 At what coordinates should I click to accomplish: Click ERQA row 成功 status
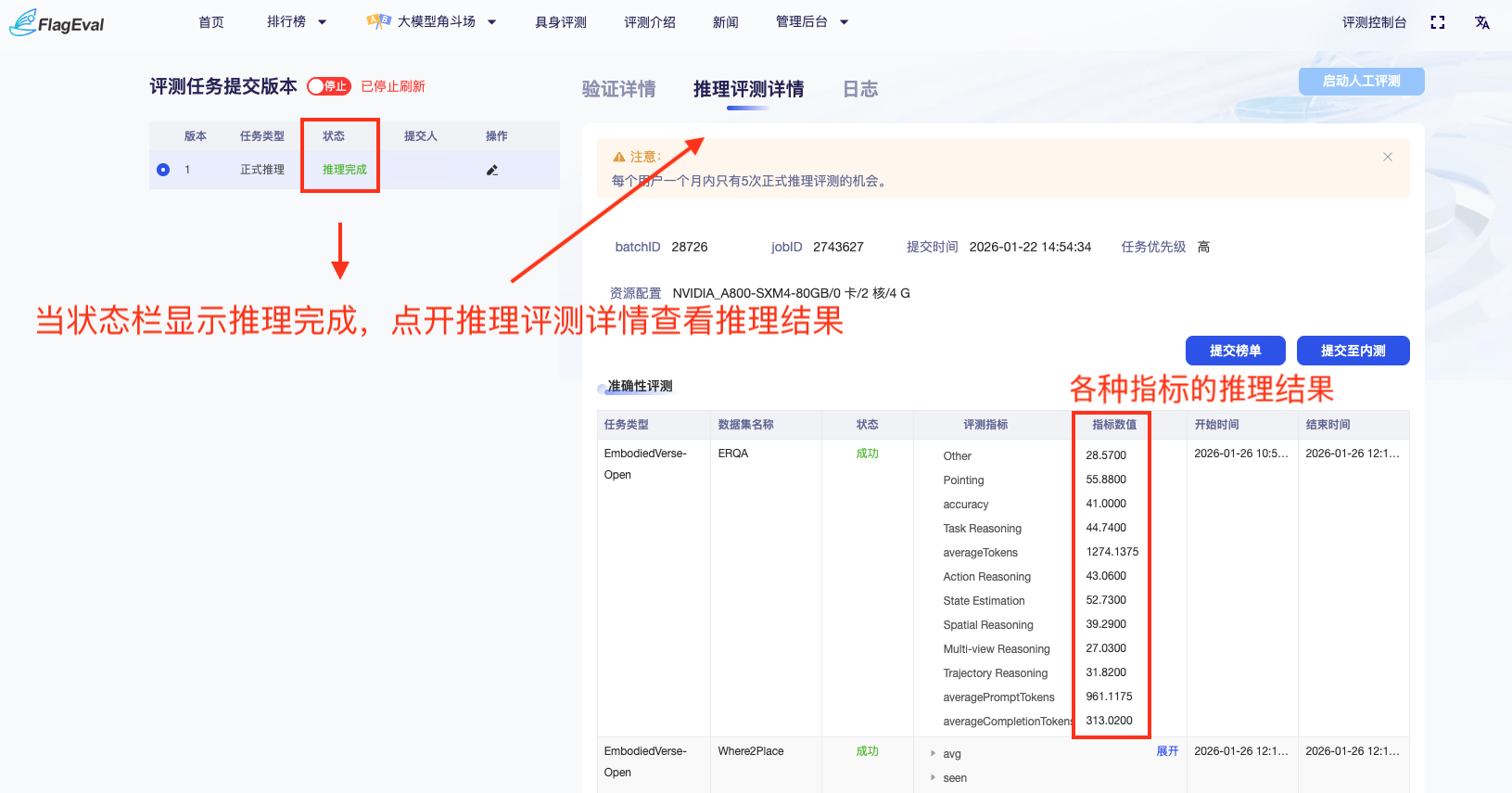pyautogui.click(x=867, y=454)
